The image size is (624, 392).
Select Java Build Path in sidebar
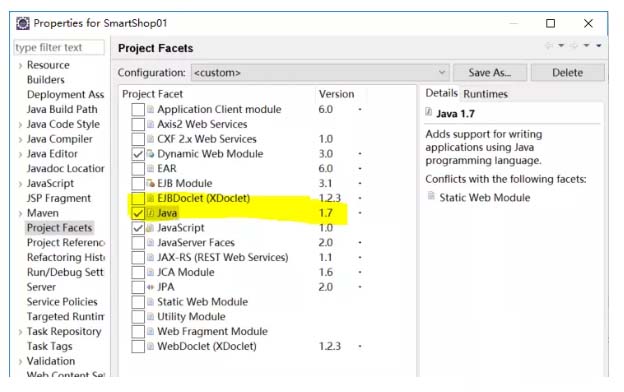[62, 109]
